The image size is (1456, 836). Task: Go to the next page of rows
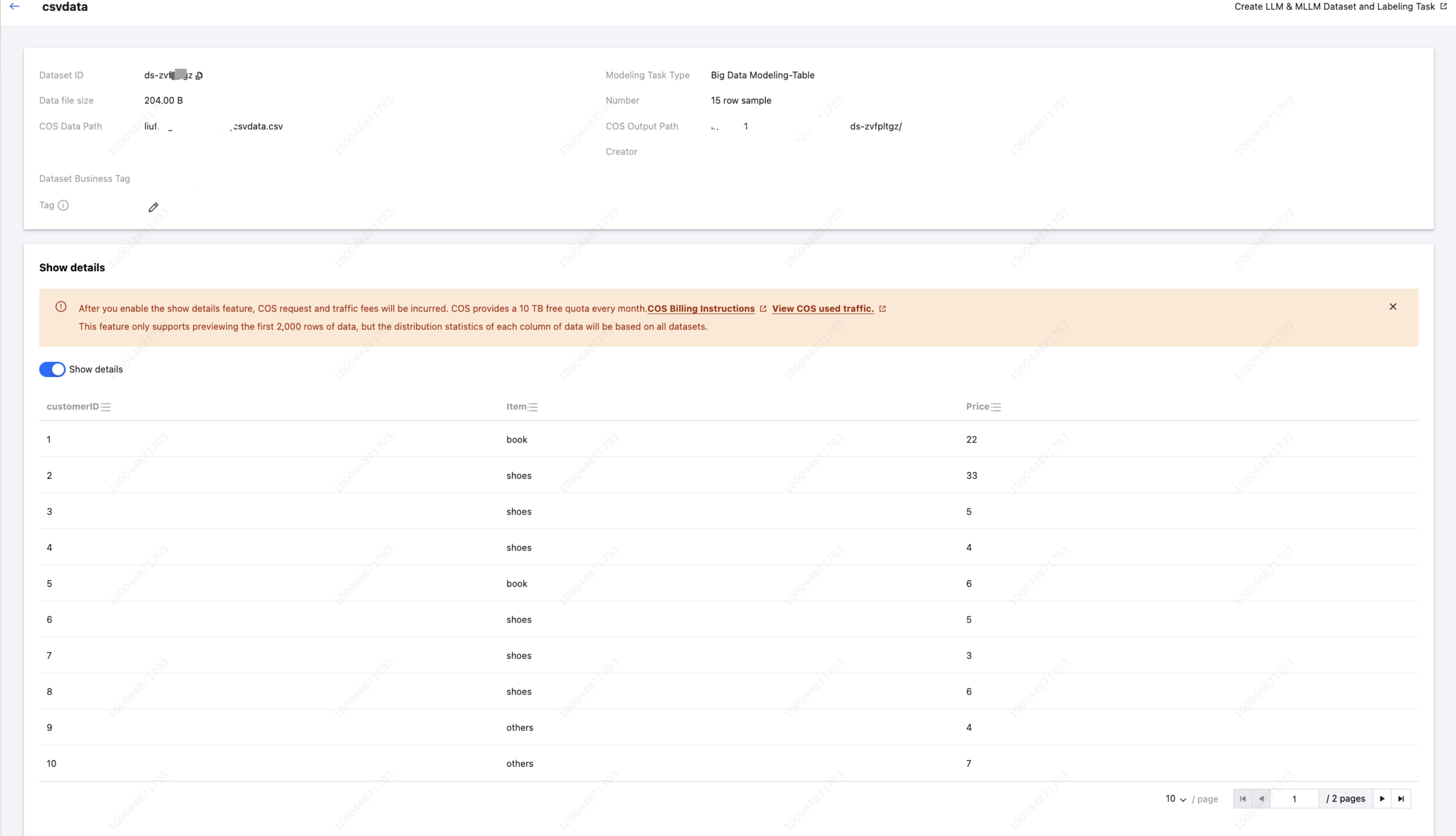[x=1382, y=799]
